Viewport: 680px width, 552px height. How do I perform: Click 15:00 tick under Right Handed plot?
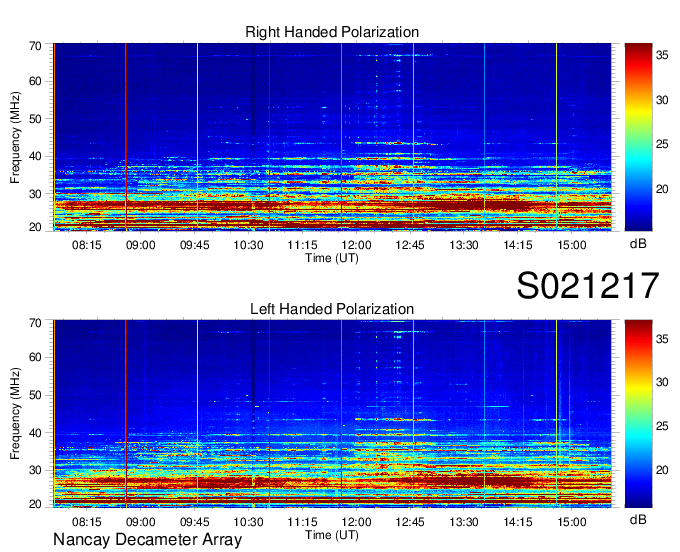[x=572, y=245]
